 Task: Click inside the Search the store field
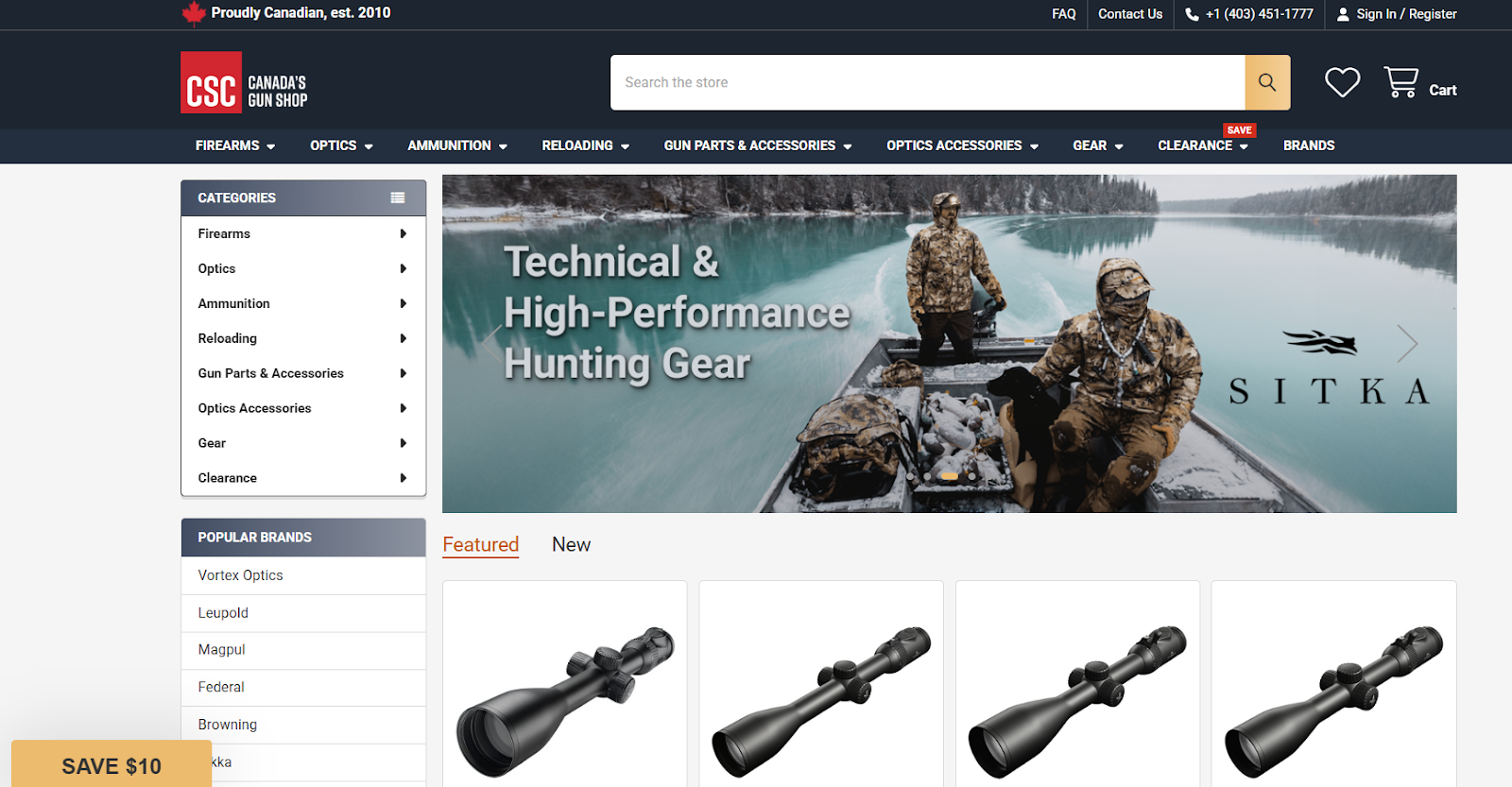coord(926,82)
